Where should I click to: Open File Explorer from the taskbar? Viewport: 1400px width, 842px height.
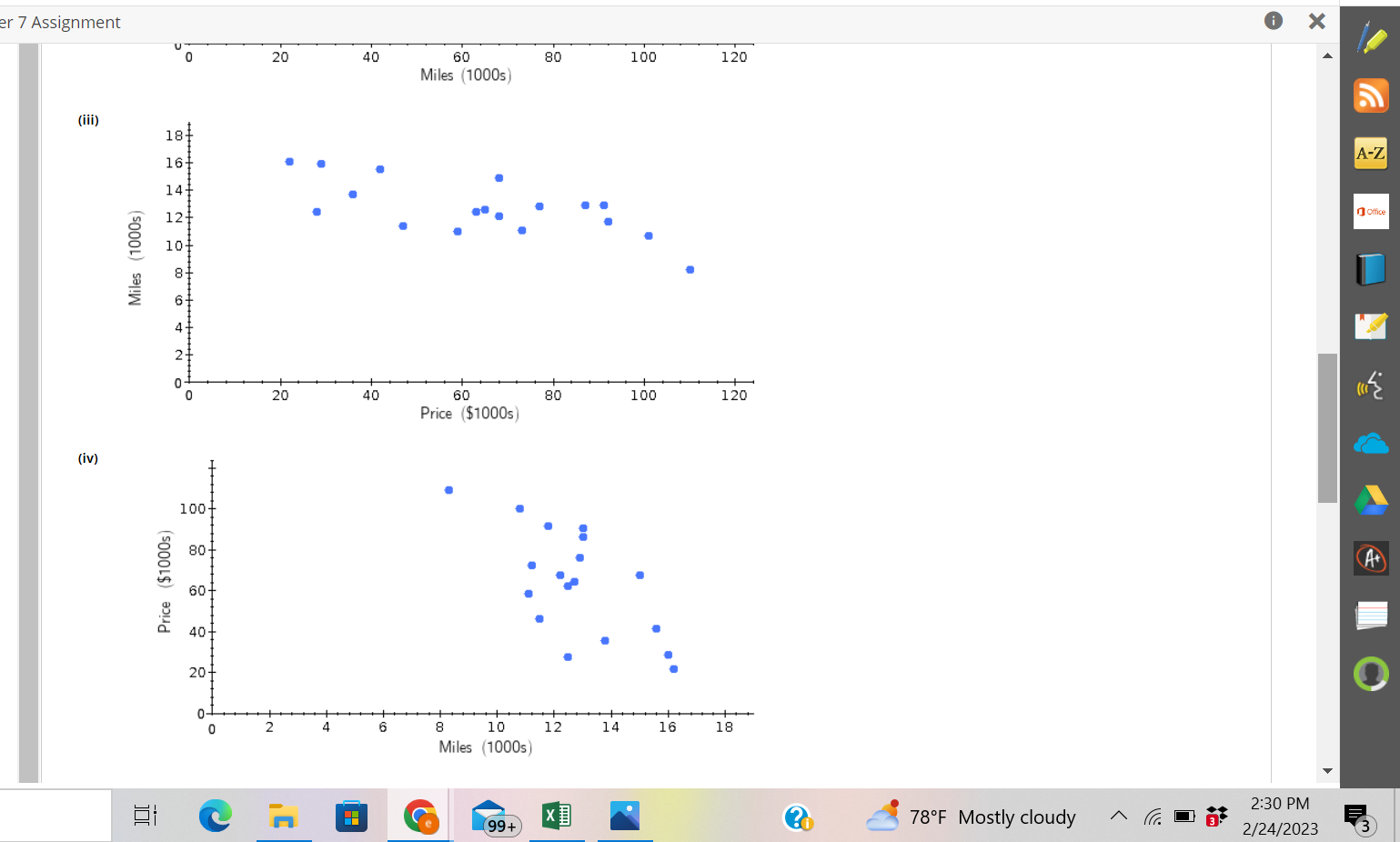click(x=284, y=816)
